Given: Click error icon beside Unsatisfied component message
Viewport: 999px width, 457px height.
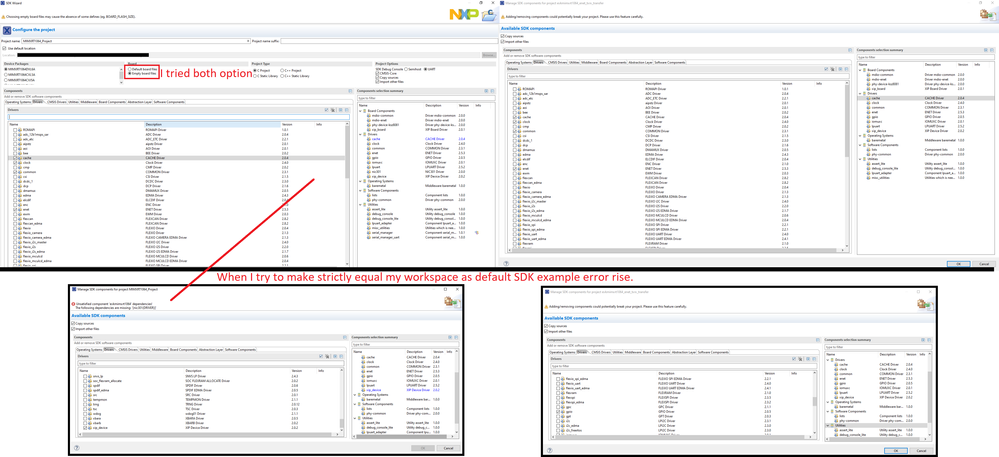Looking at the screenshot, I should [73, 304].
